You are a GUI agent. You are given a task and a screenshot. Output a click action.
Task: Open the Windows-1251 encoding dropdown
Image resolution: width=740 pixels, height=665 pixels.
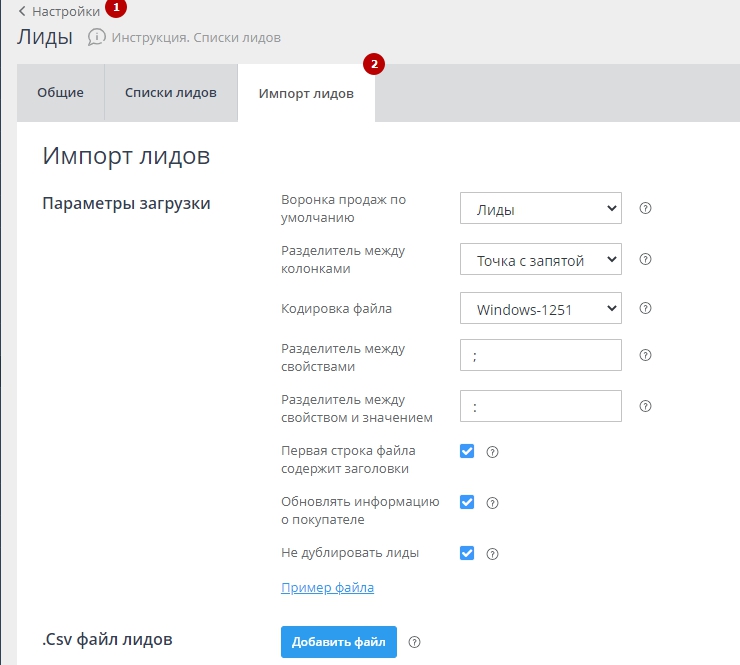(x=541, y=309)
